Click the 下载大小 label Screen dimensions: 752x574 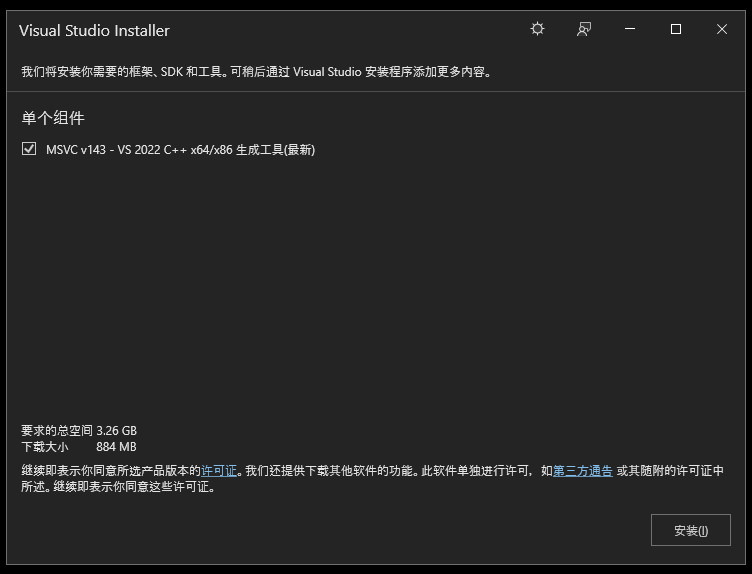pyautogui.click(x=45, y=447)
